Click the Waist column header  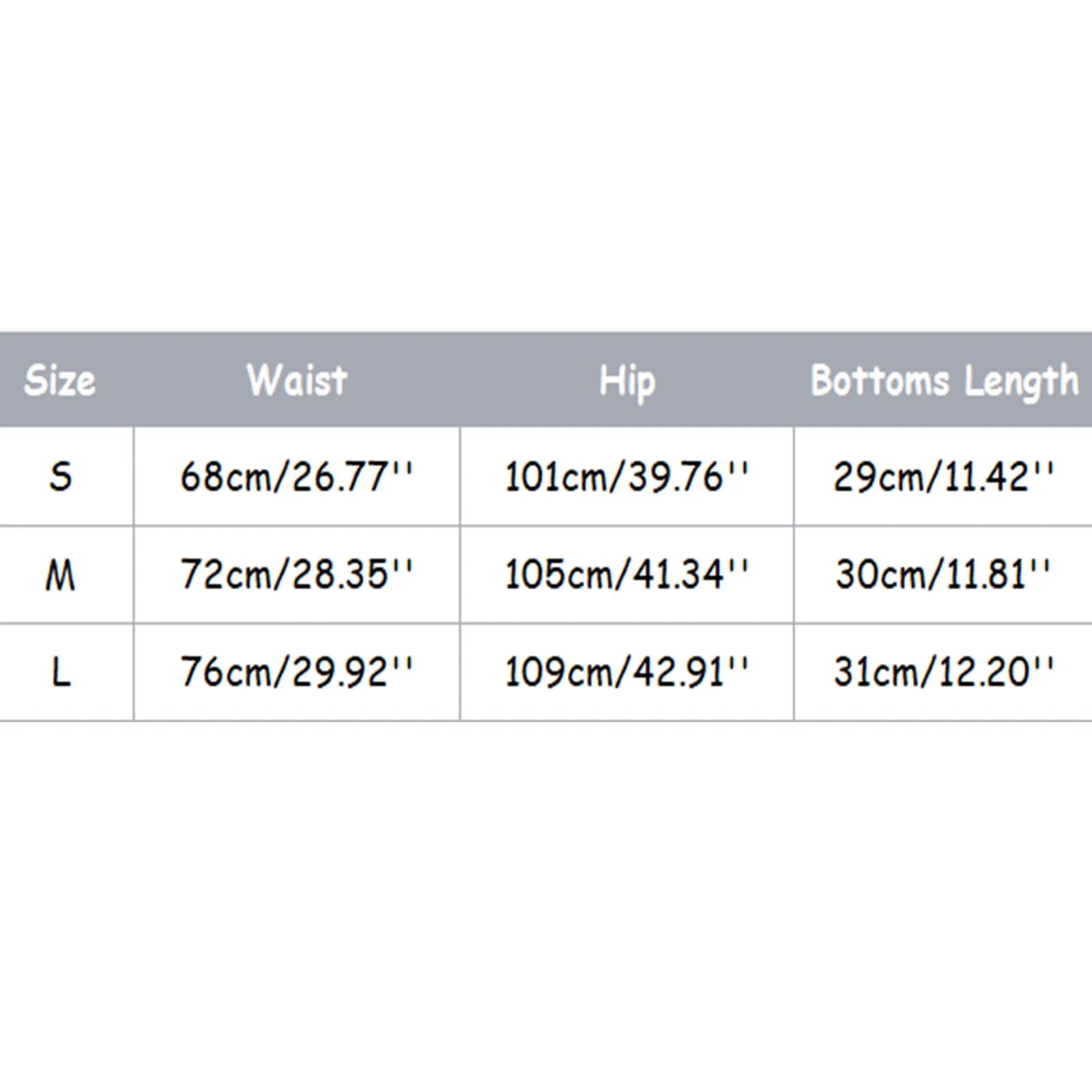[297, 380]
